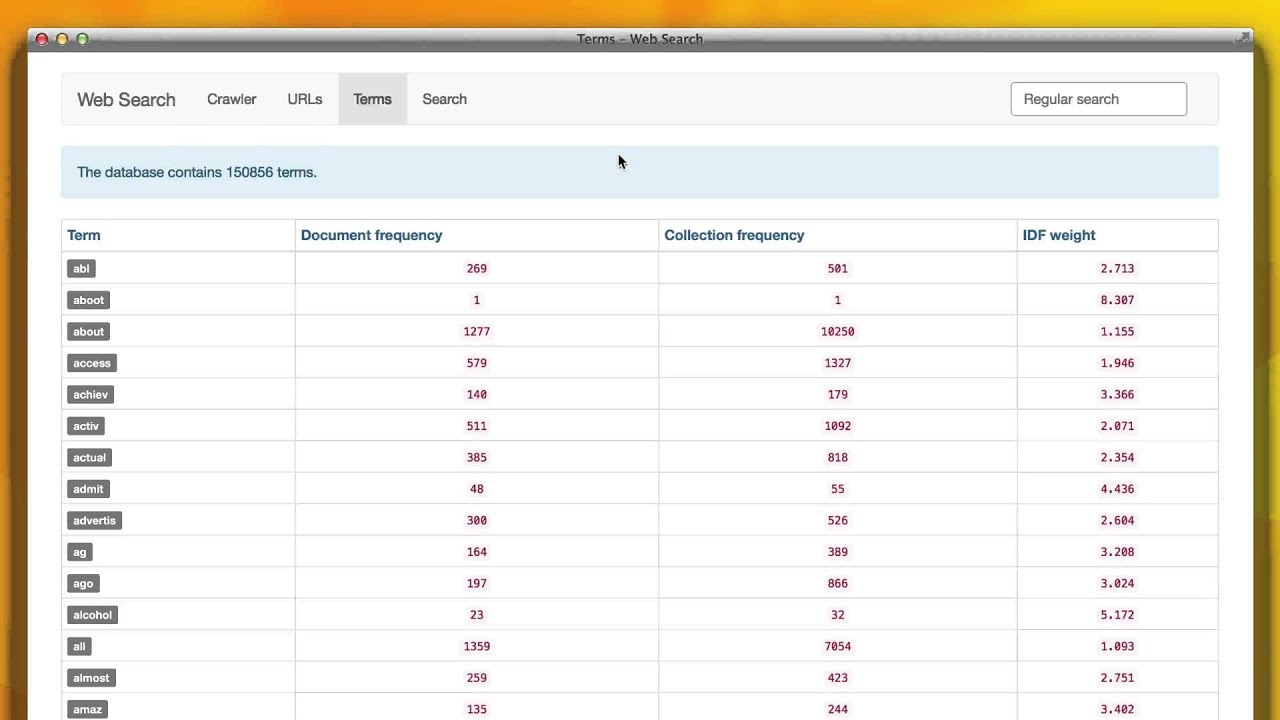Screen dimensions: 1280x720
Task: Select the Terms tab
Action: [372, 99]
